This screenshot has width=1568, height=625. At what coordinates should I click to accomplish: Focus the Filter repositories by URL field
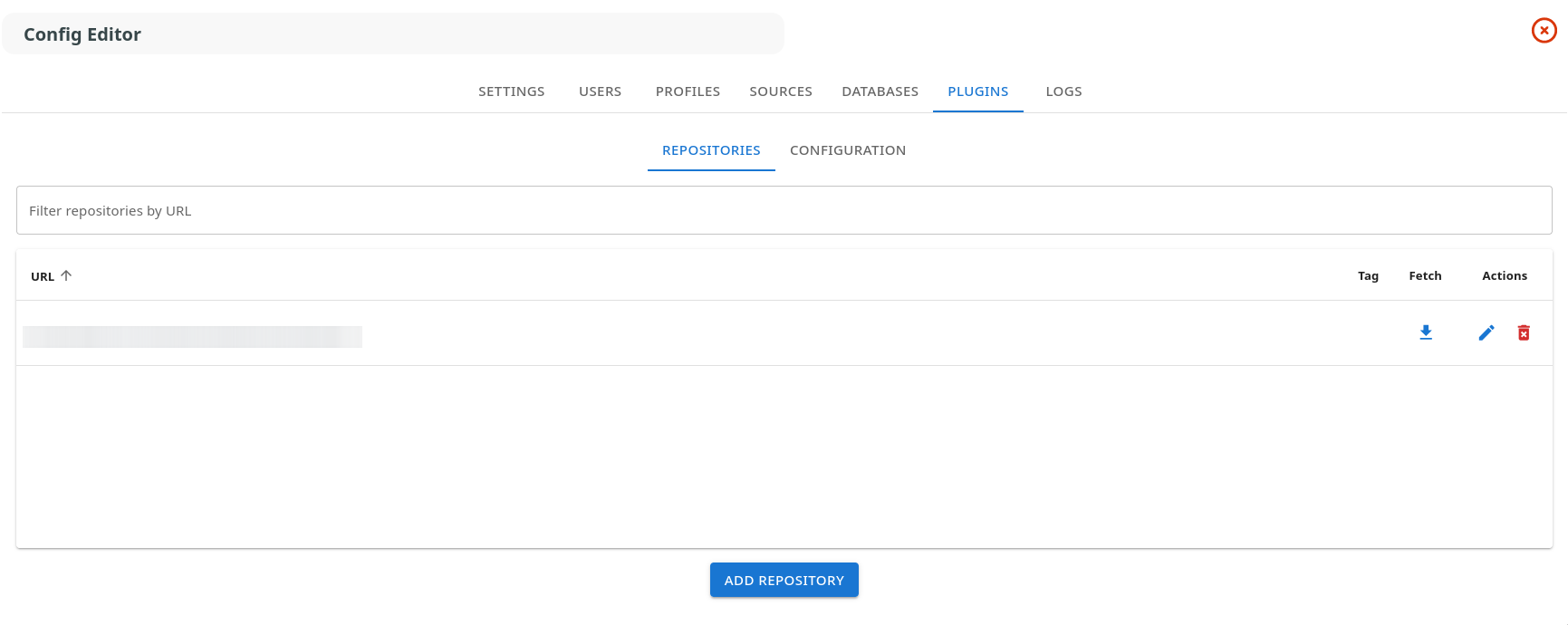click(x=784, y=210)
